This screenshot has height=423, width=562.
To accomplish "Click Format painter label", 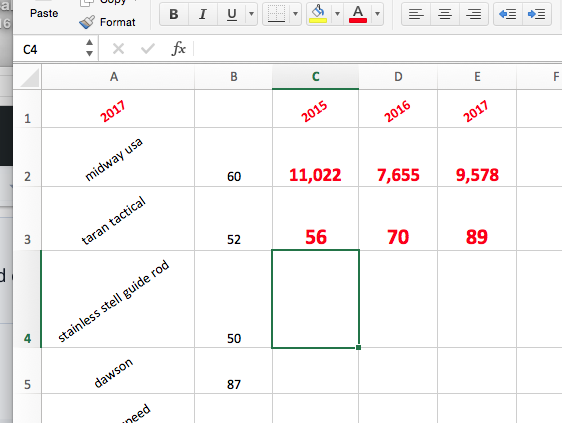I will (118, 22).
